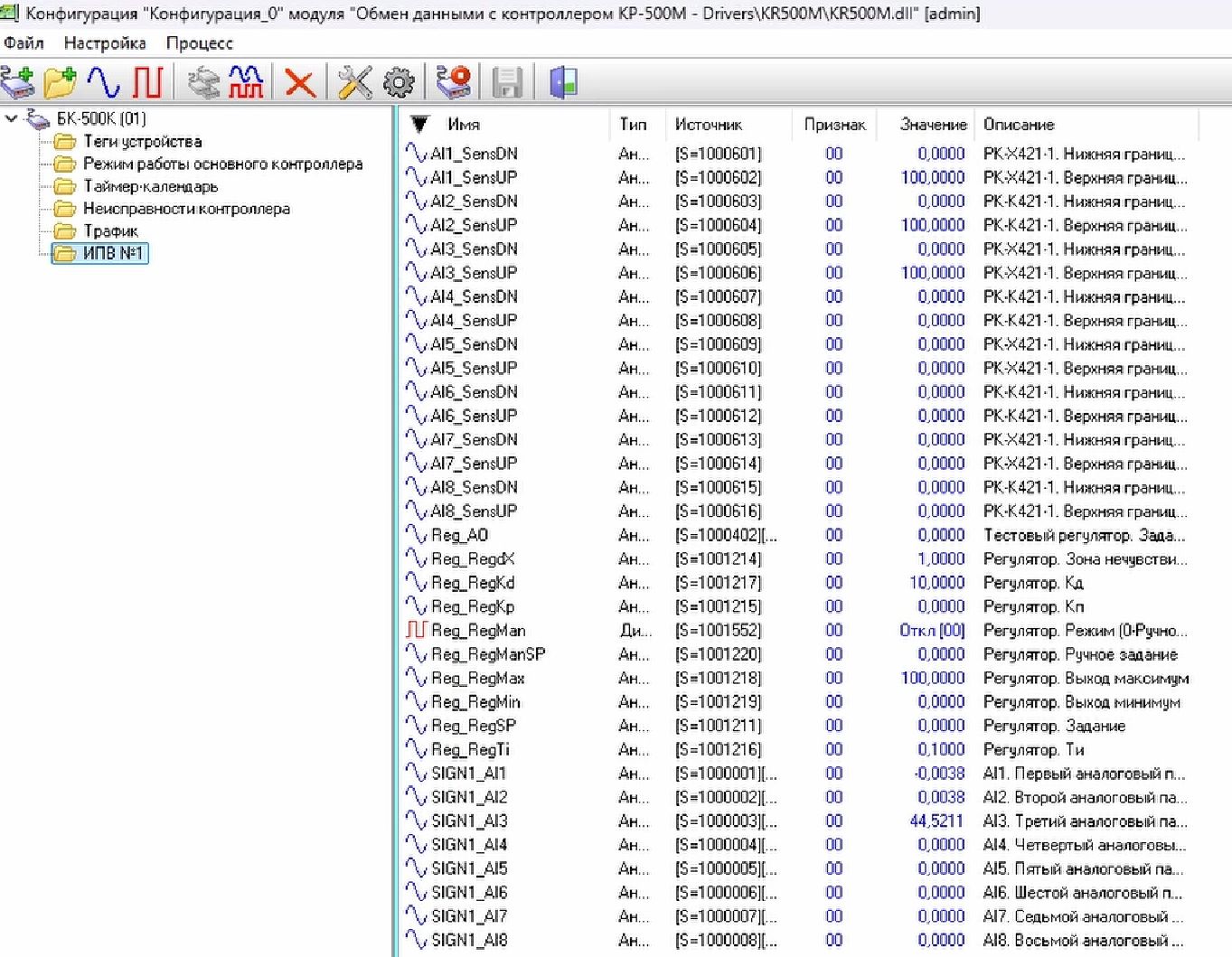
Task: Select the Трафик folder in tree
Action: coord(110,231)
